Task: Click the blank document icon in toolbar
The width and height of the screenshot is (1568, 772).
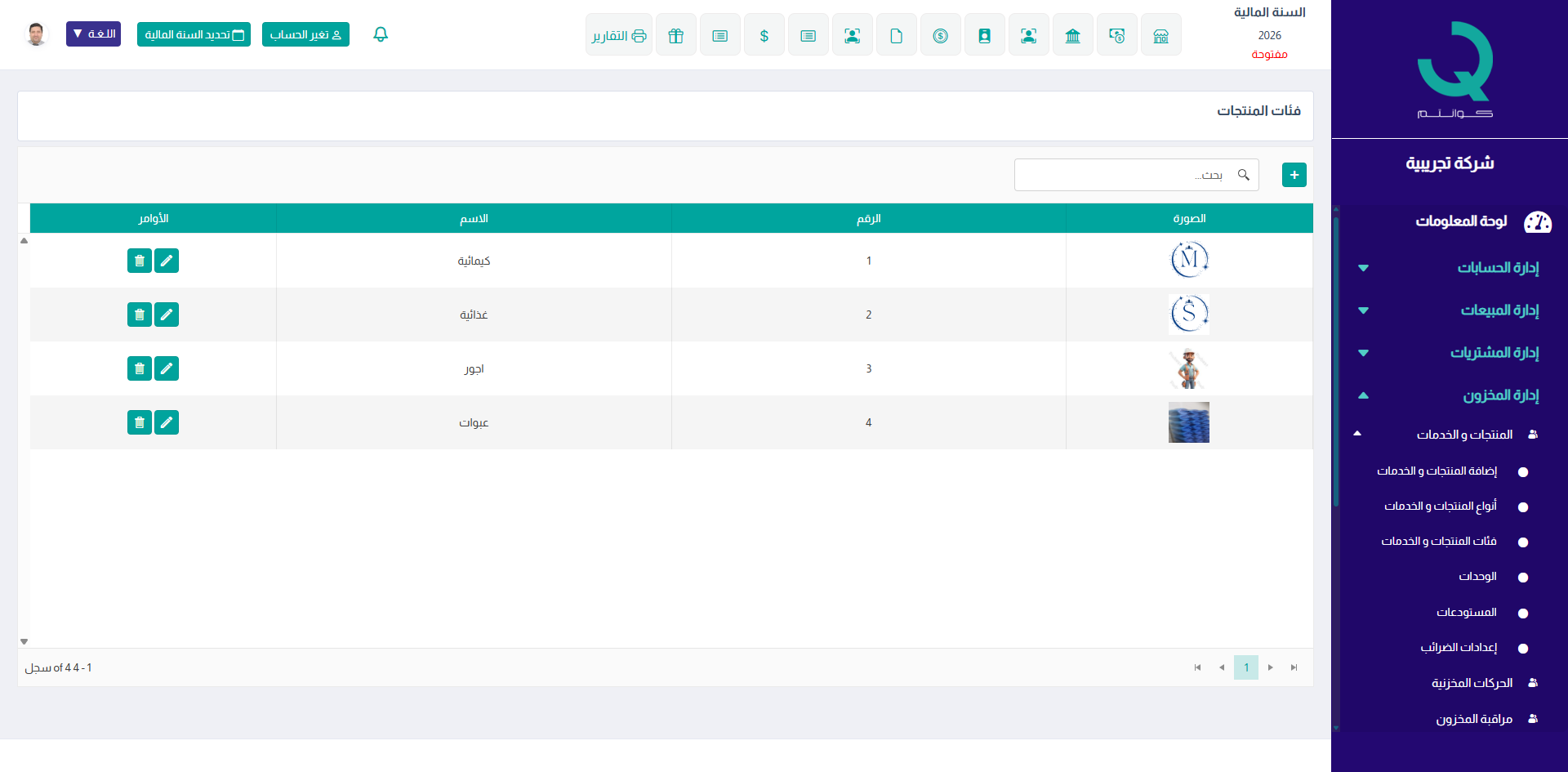Action: tap(896, 35)
